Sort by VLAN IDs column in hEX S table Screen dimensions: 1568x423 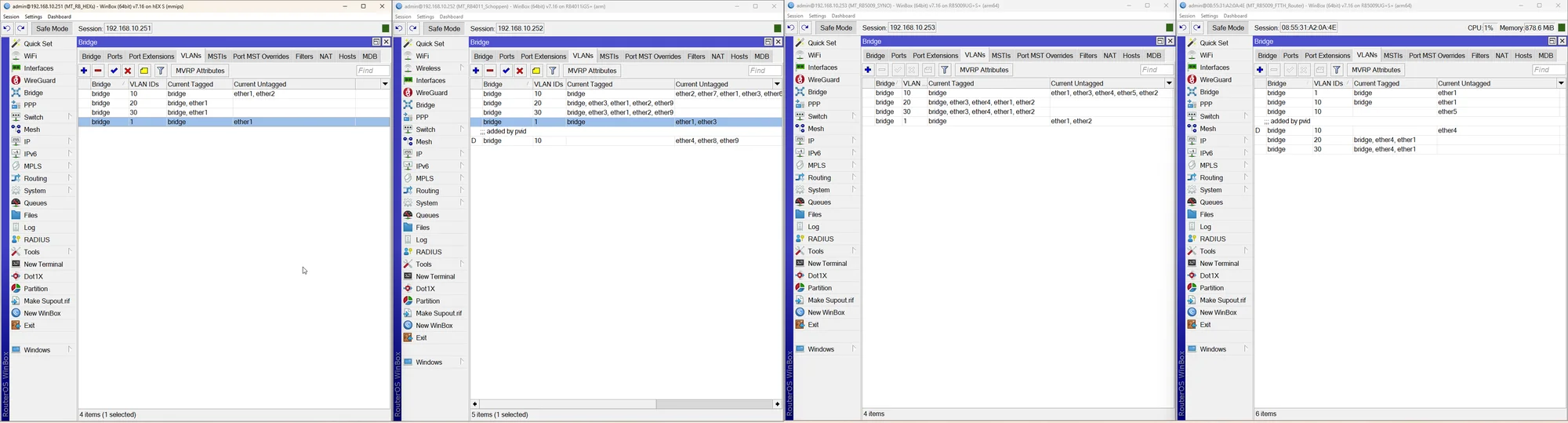point(146,84)
